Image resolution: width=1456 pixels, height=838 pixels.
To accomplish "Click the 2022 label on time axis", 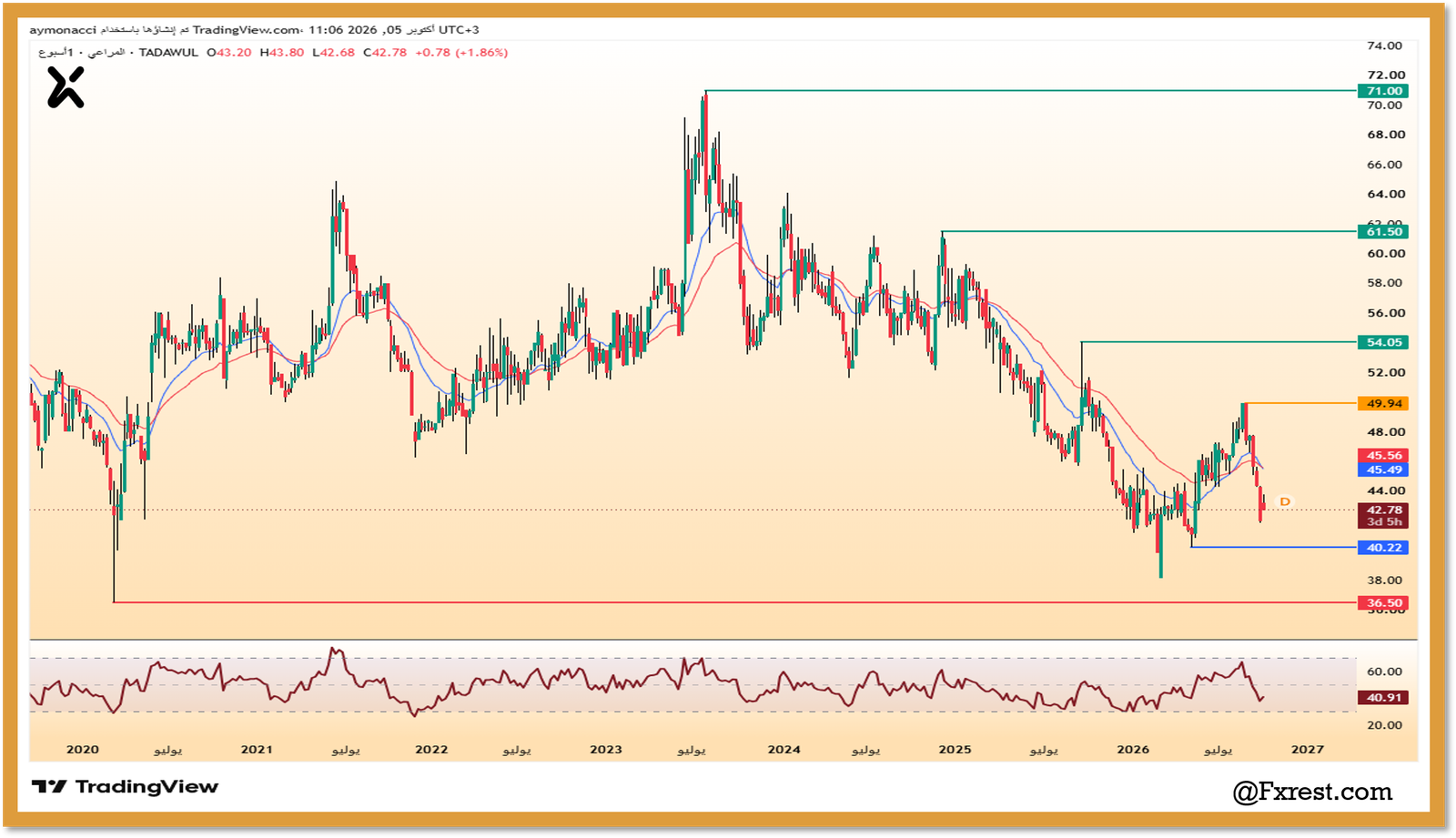I will pyautogui.click(x=431, y=750).
